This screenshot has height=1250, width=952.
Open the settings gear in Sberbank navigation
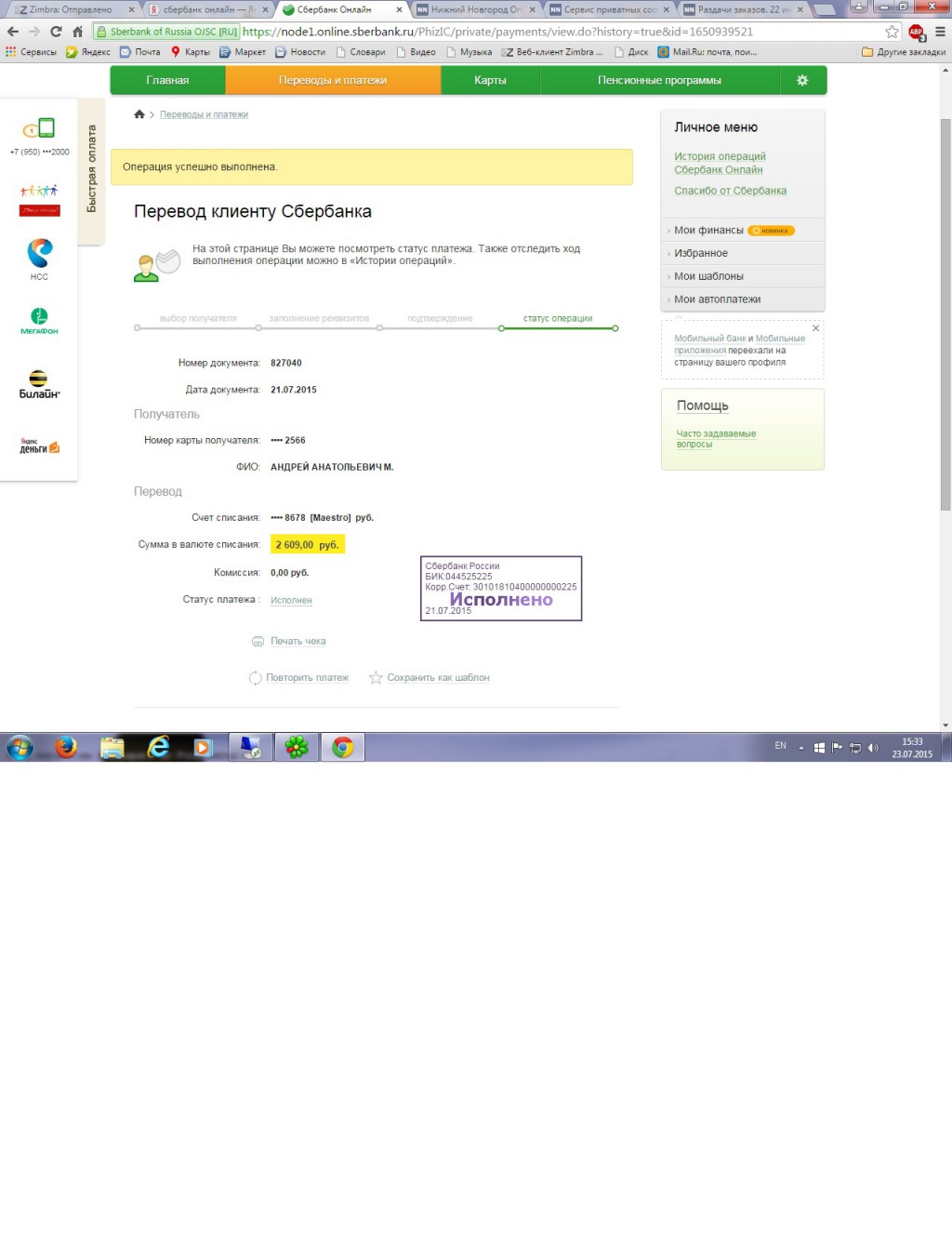802,80
